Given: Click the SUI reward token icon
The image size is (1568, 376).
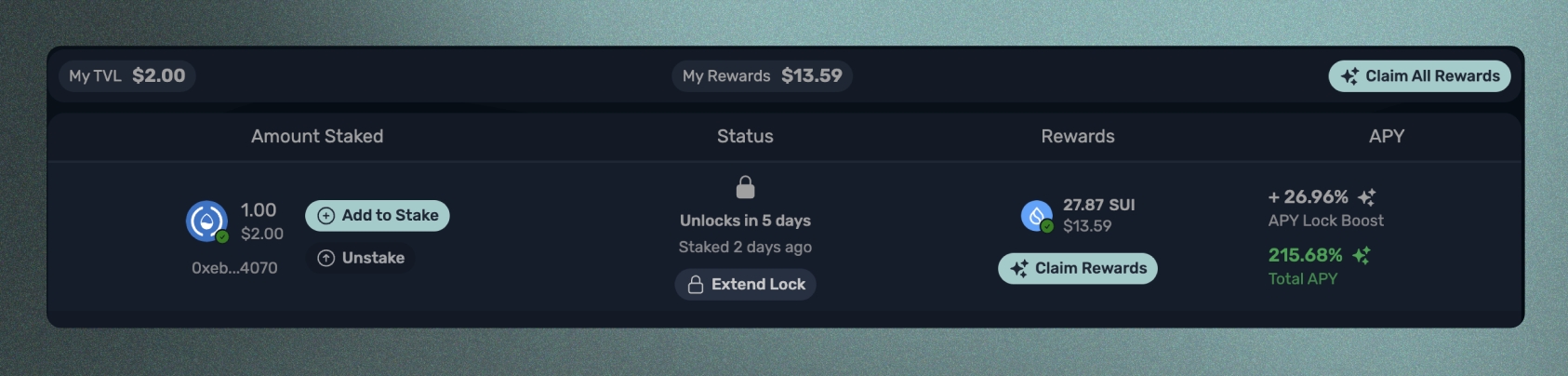Looking at the screenshot, I should 1036,216.
